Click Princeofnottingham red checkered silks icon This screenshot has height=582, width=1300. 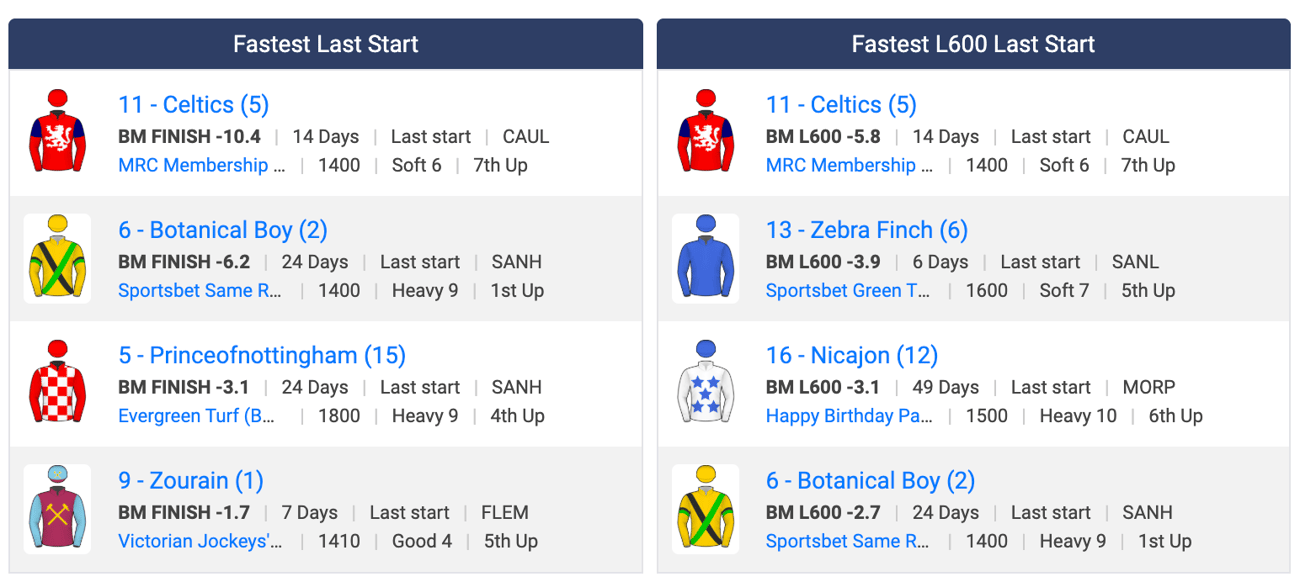[x=57, y=383]
